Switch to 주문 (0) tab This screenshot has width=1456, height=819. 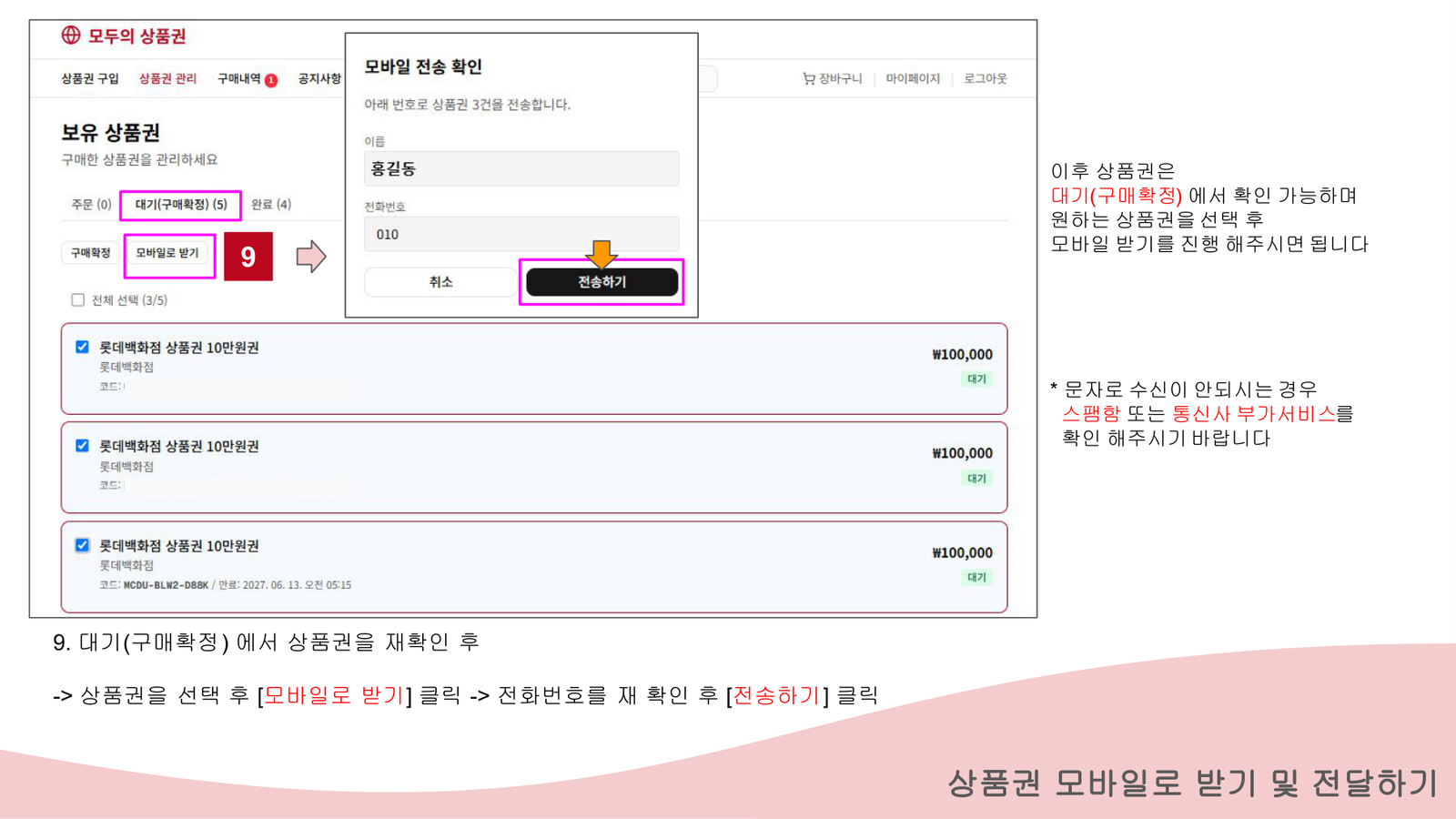(x=91, y=205)
